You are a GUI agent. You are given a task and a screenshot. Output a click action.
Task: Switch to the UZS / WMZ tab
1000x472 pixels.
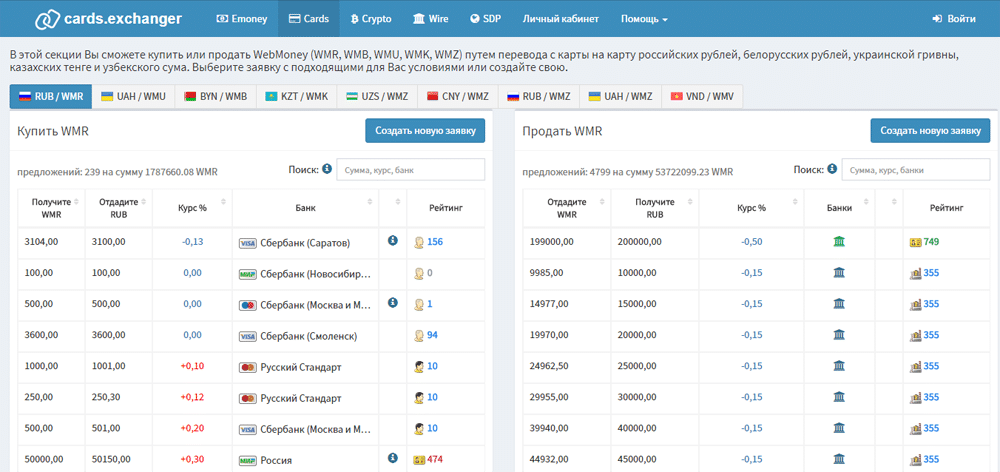377,97
